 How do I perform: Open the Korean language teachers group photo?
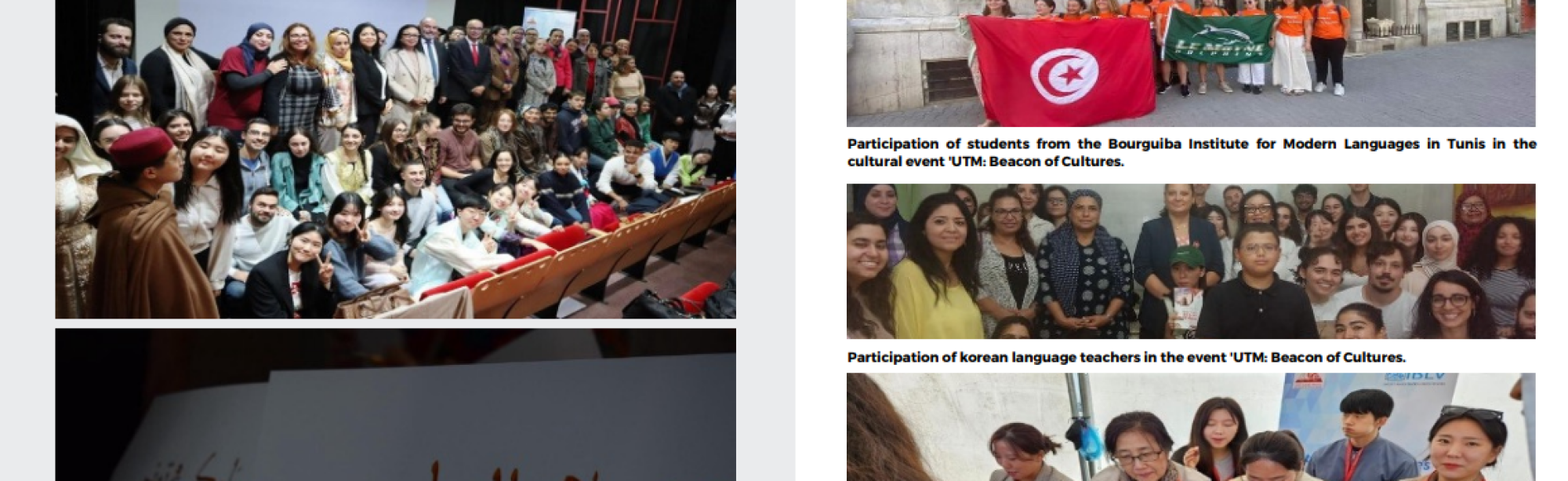(1191, 261)
